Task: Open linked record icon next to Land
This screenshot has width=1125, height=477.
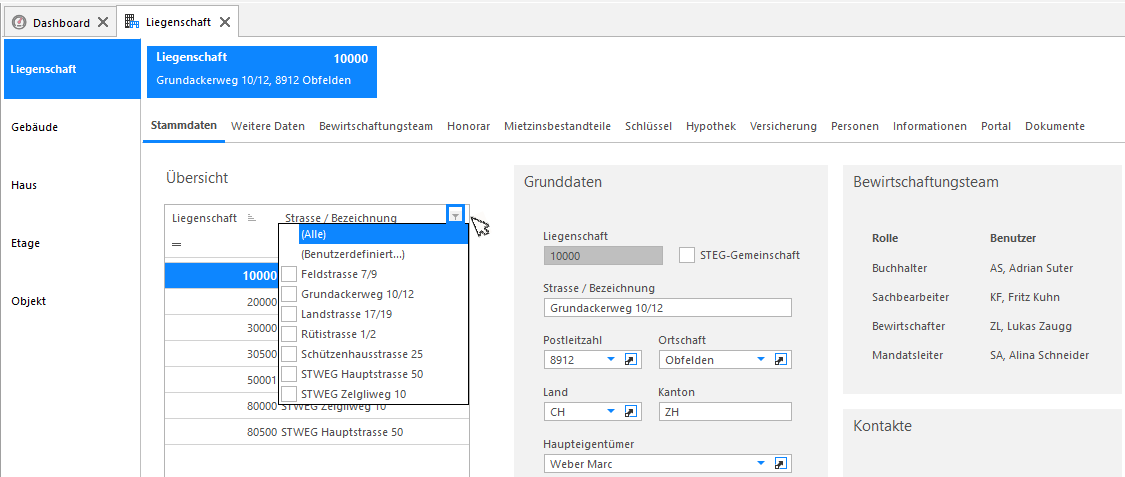Action: coord(631,412)
